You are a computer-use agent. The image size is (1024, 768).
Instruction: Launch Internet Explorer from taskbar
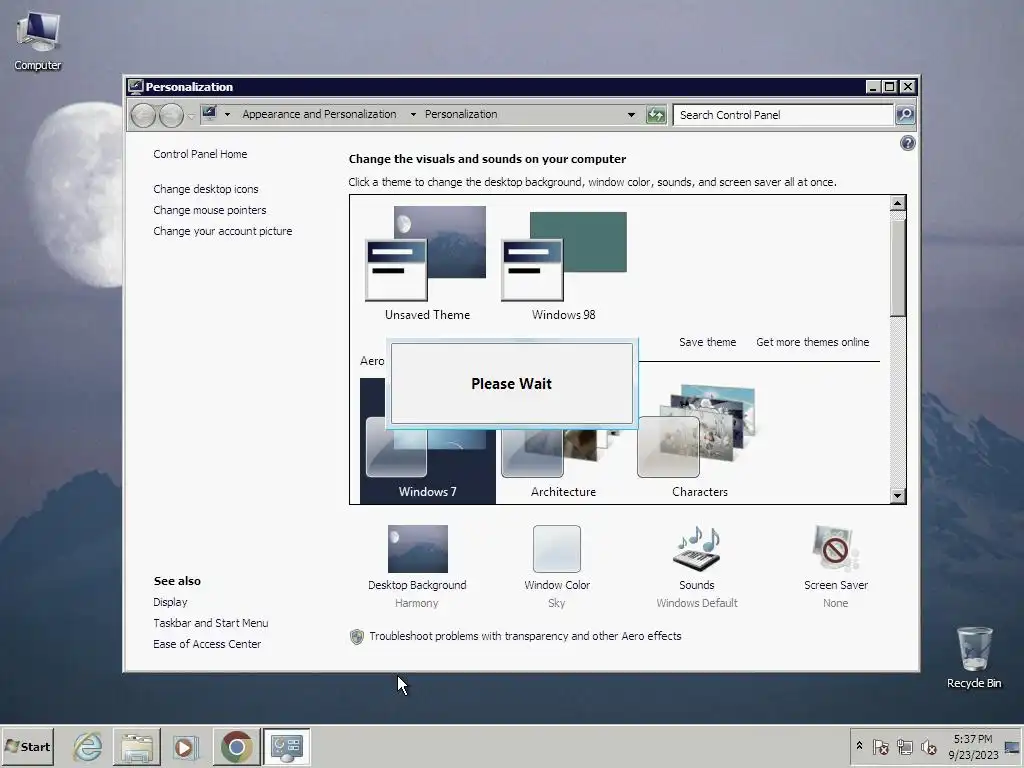(88, 746)
